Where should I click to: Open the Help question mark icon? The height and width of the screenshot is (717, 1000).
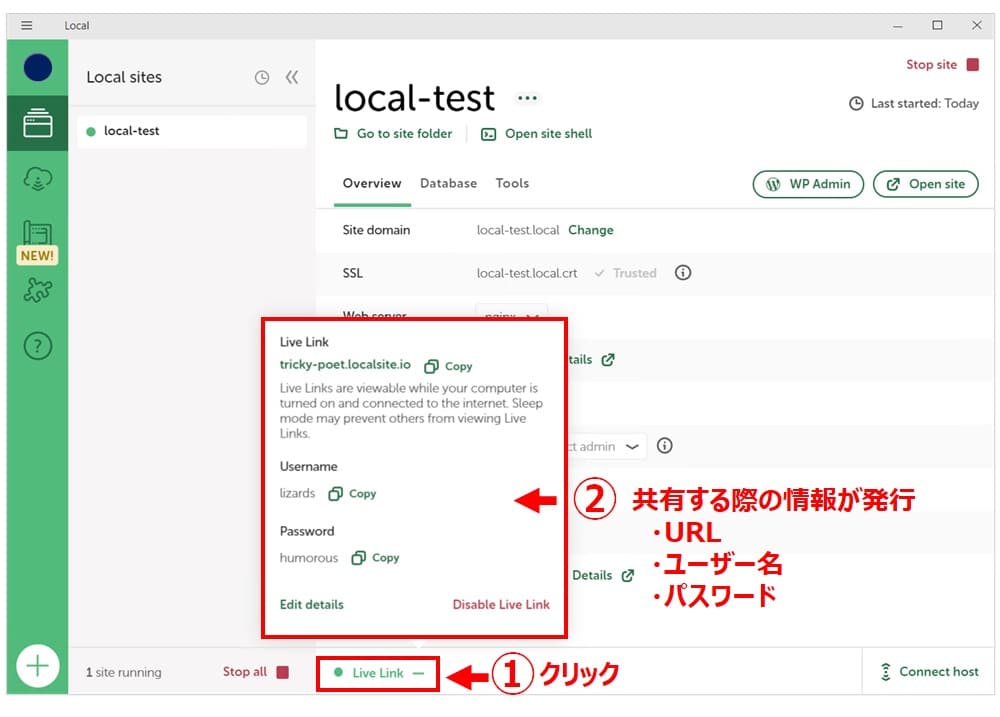(x=38, y=346)
